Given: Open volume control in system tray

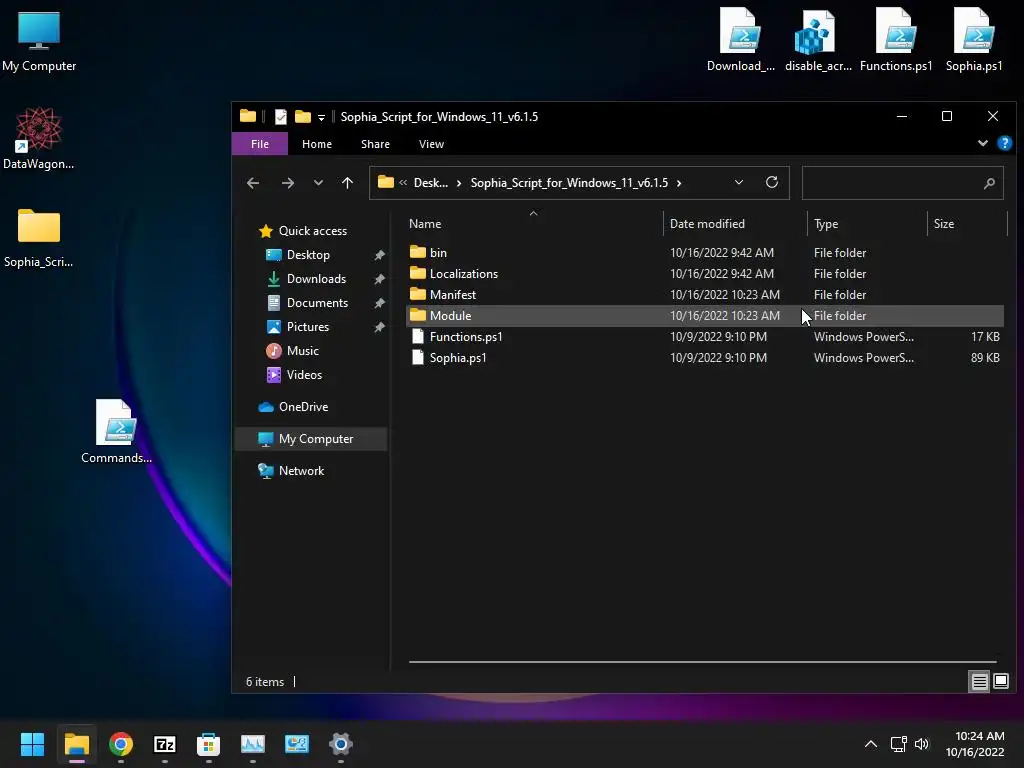Looking at the screenshot, I should tap(921, 744).
